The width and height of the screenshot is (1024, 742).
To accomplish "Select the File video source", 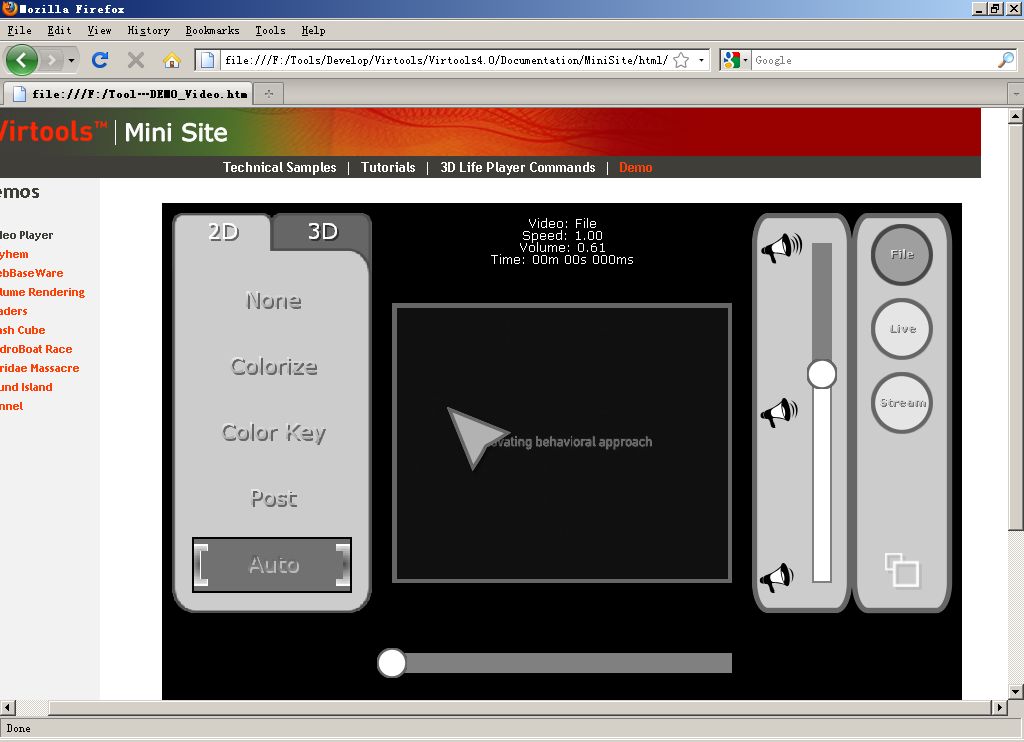I will coord(902,255).
